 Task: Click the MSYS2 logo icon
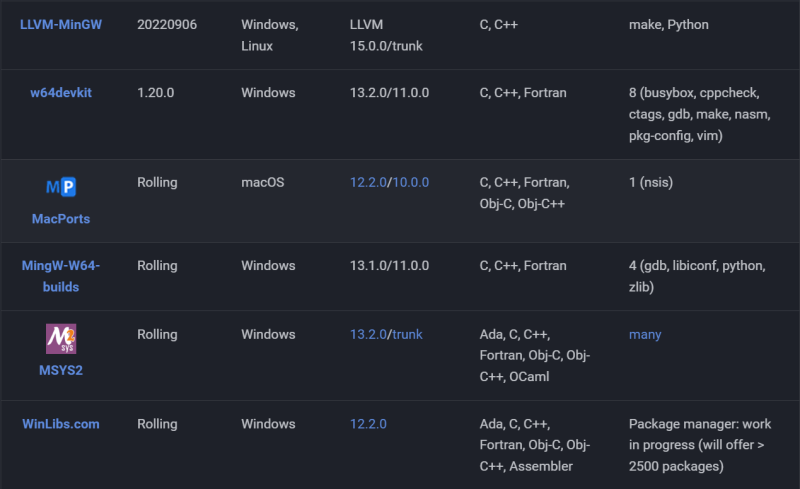[61, 338]
